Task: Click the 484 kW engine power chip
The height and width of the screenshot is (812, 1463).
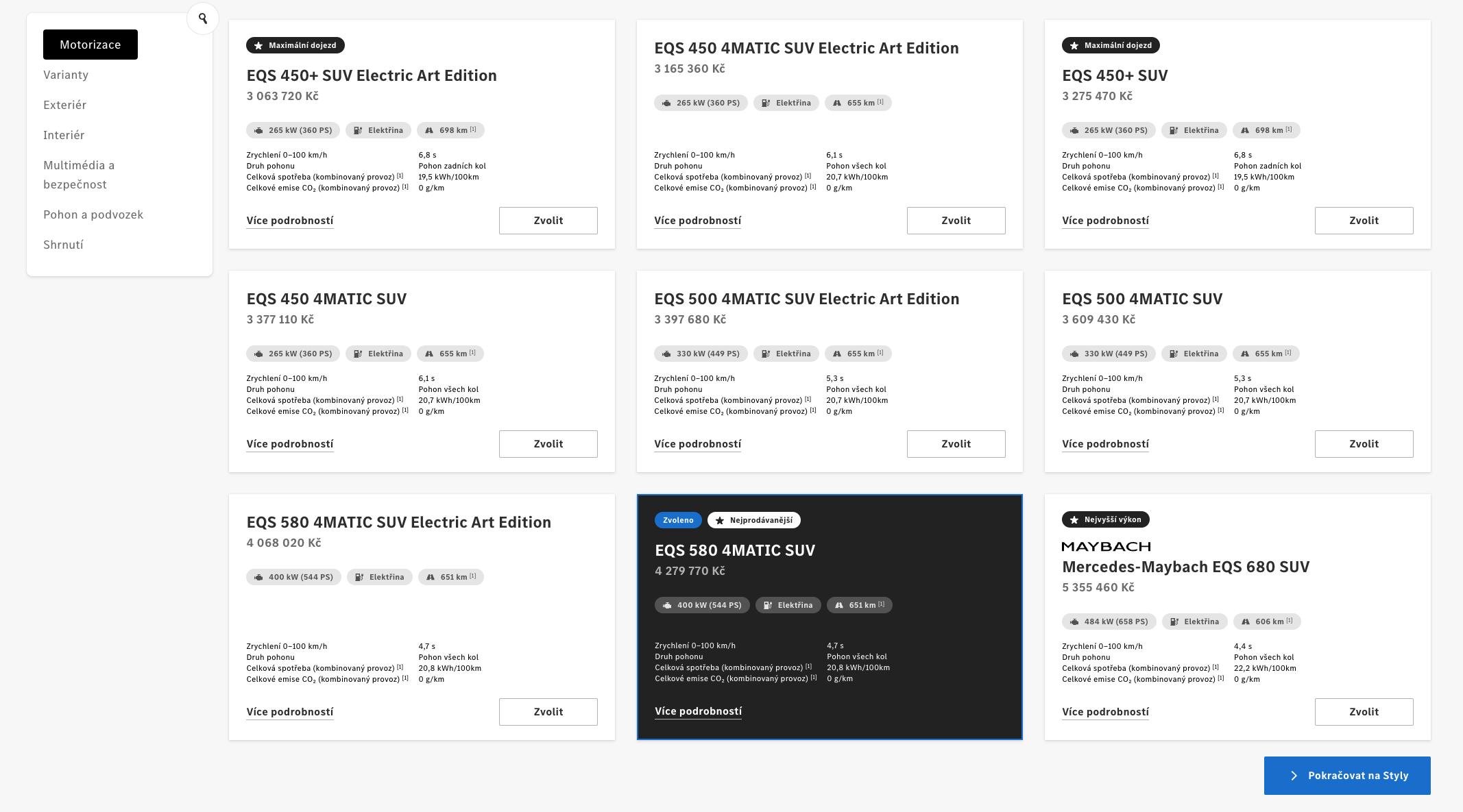Action: coord(1109,622)
